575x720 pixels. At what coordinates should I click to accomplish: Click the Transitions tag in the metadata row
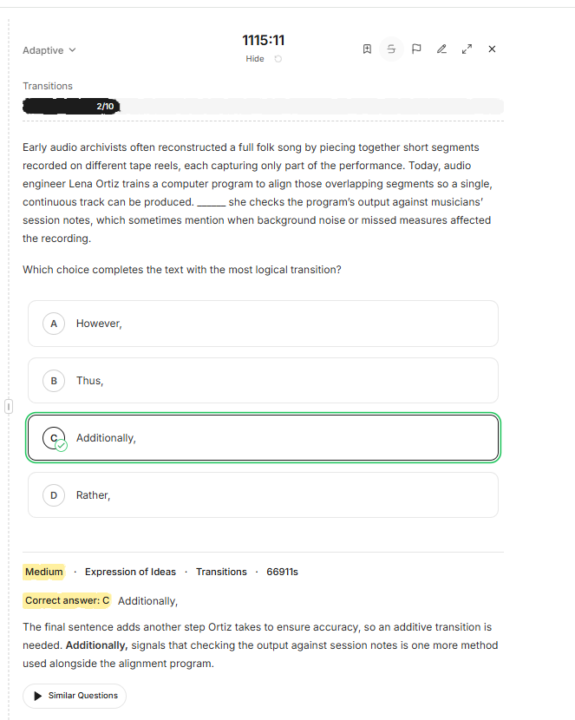[221, 572]
